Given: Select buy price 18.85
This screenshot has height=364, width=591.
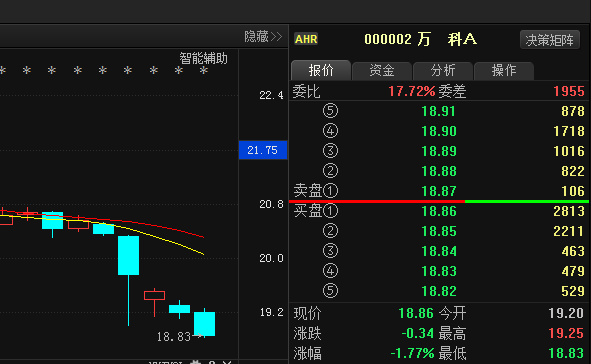Looking at the screenshot, I should [x=439, y=231].
